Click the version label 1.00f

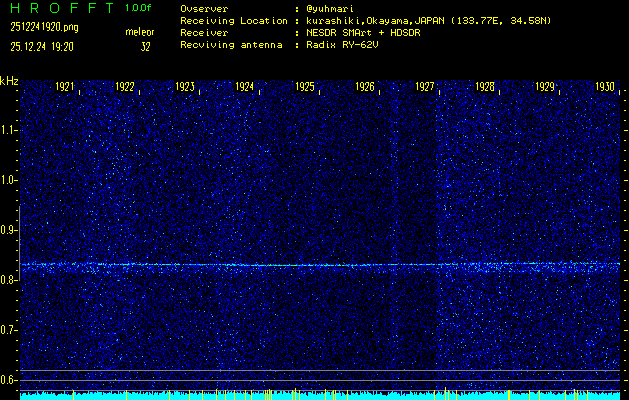[x=138, y=8]
